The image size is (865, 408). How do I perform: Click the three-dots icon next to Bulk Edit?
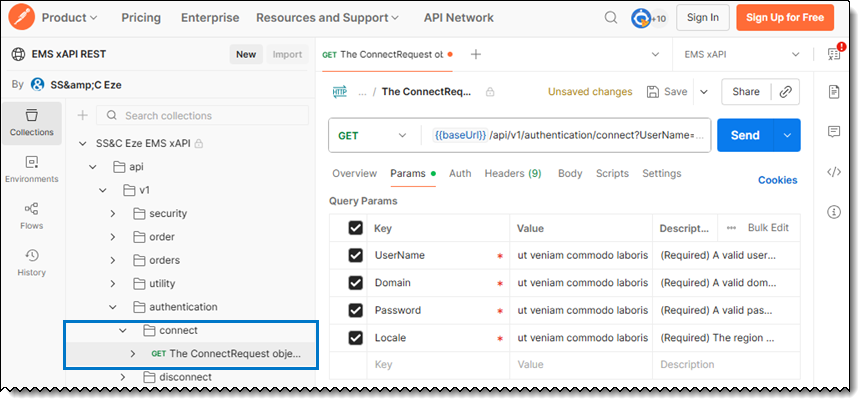[x=731, y=228]
